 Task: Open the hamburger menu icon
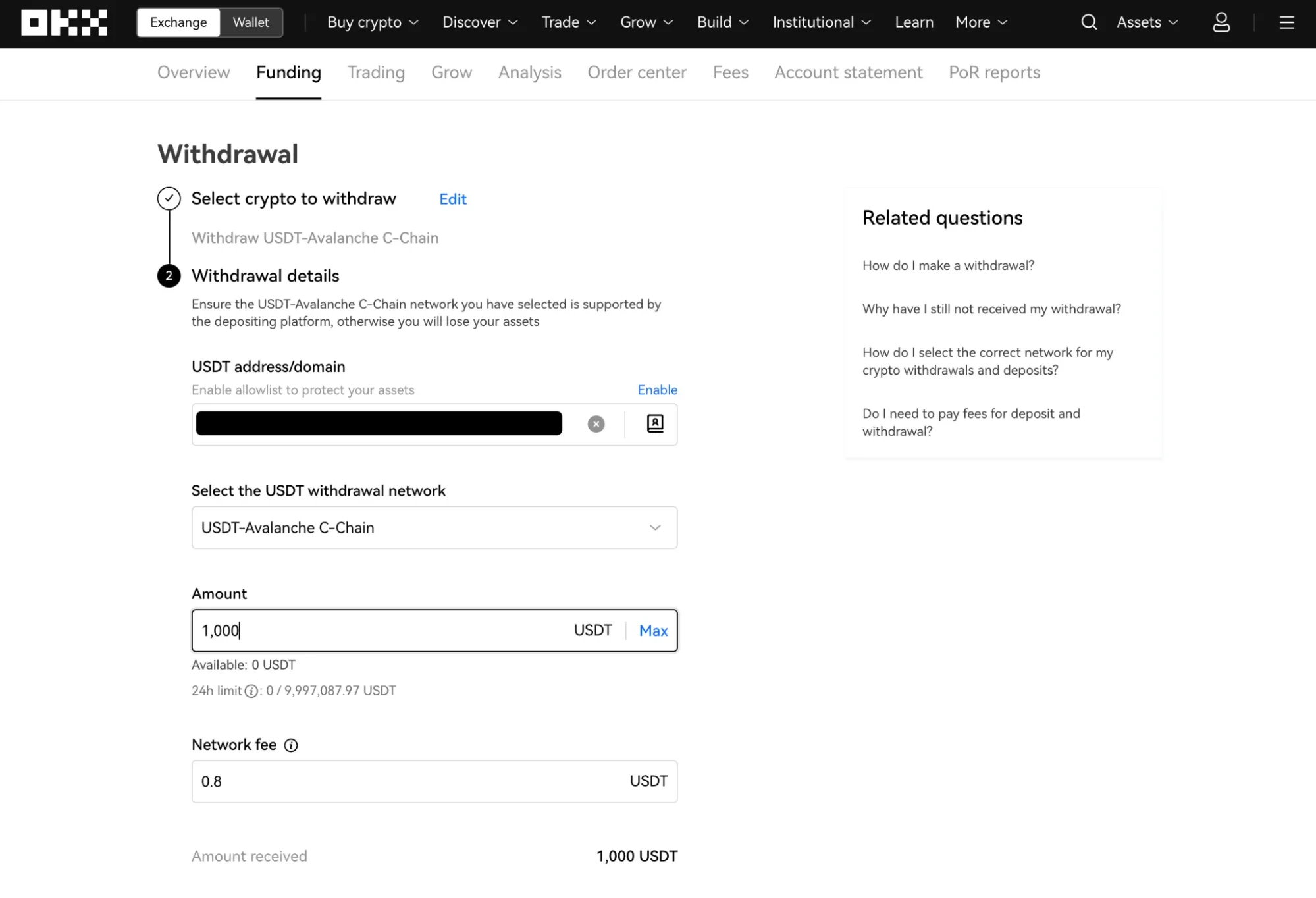click(x=1286, y=23)
